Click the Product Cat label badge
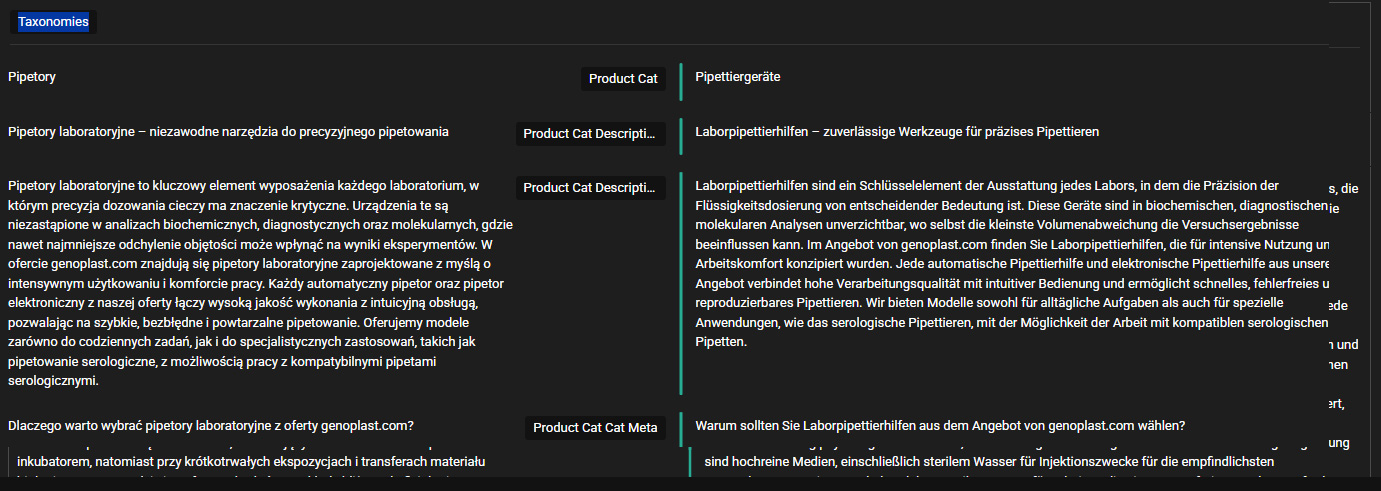Image resolution: width=1381 pixels, height=491 pixels. click(622, 79)
